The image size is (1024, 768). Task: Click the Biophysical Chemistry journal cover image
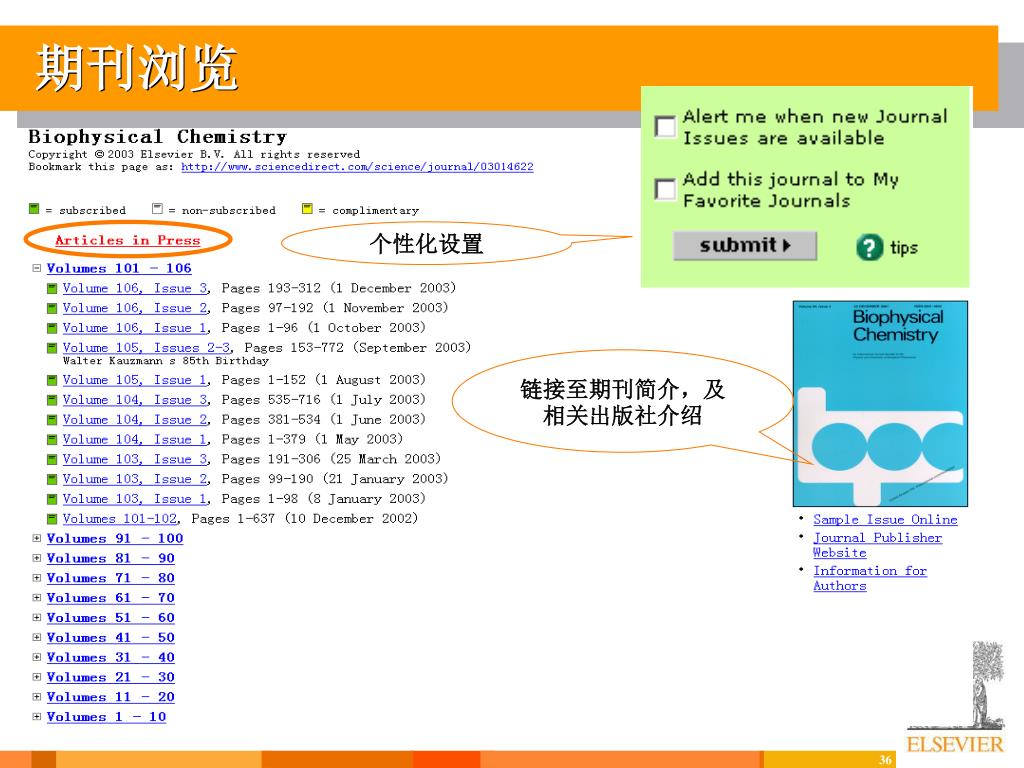(880, 404)
